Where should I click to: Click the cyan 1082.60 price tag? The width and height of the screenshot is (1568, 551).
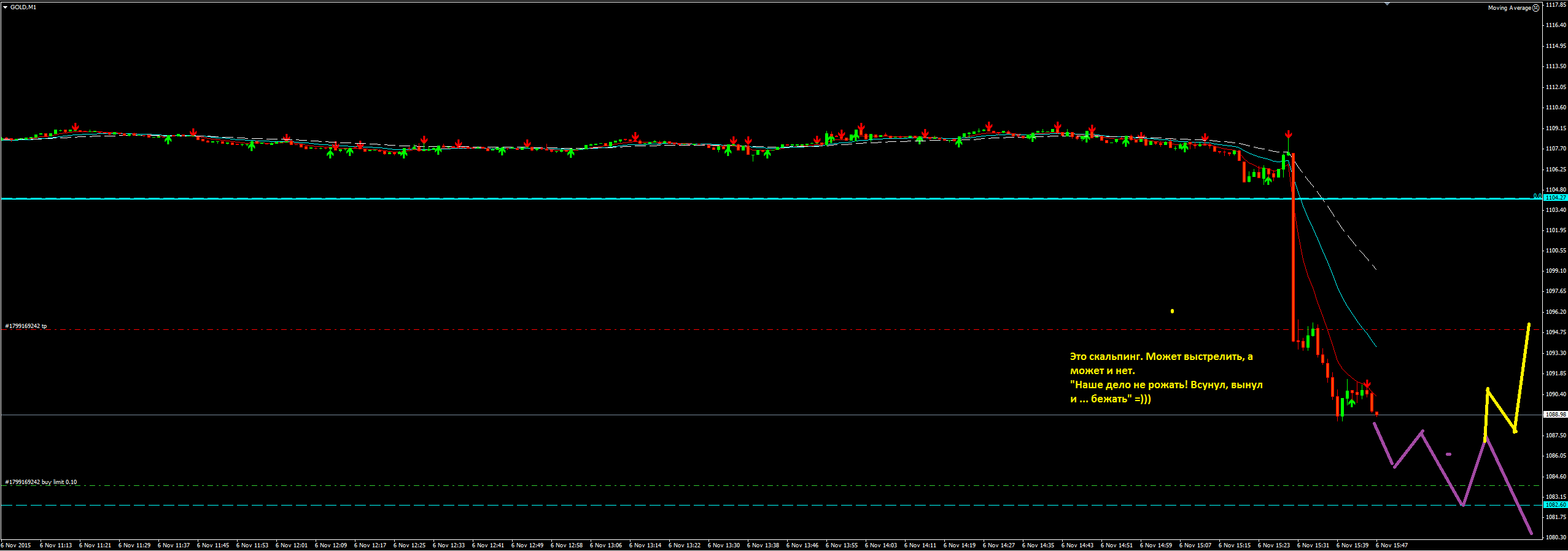click(1555, 505)
